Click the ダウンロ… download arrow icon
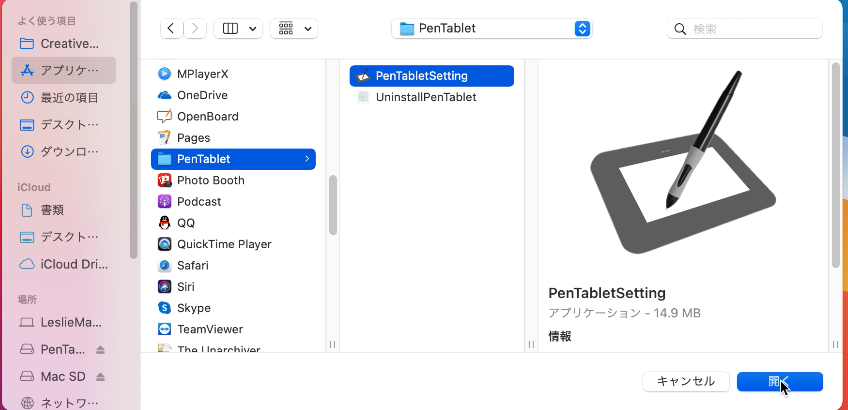This screenshot has height=410, width=848. coord(26,151)
